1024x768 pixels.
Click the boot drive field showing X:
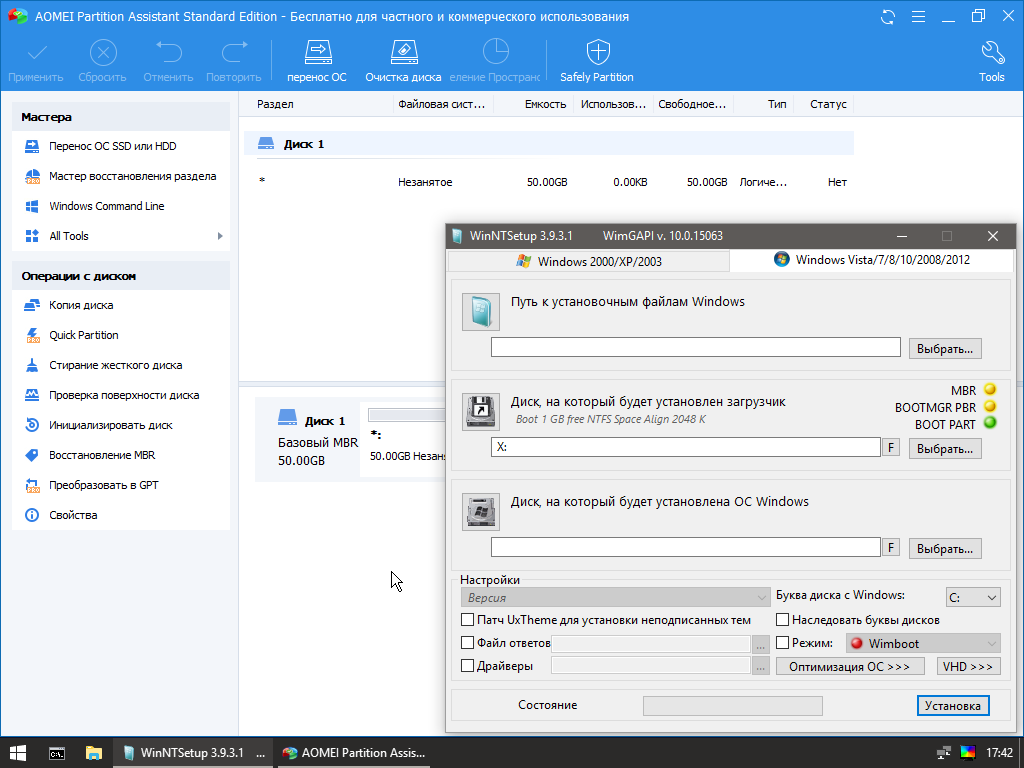[x=686, y=447]
